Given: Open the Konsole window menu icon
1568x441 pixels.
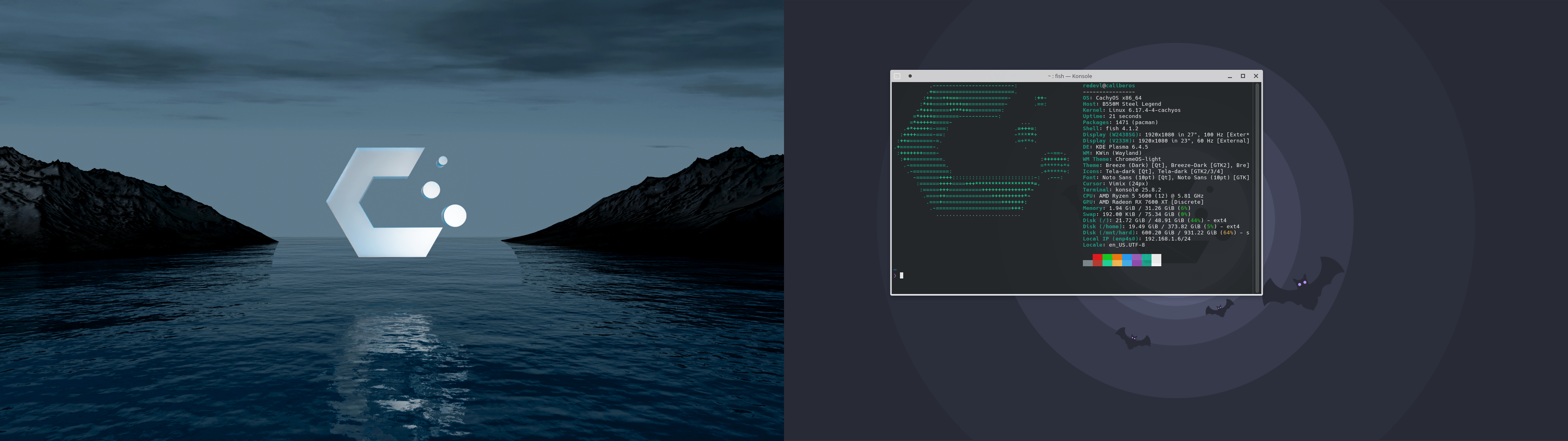Looking at the screenshot, I should pos(897,76).
